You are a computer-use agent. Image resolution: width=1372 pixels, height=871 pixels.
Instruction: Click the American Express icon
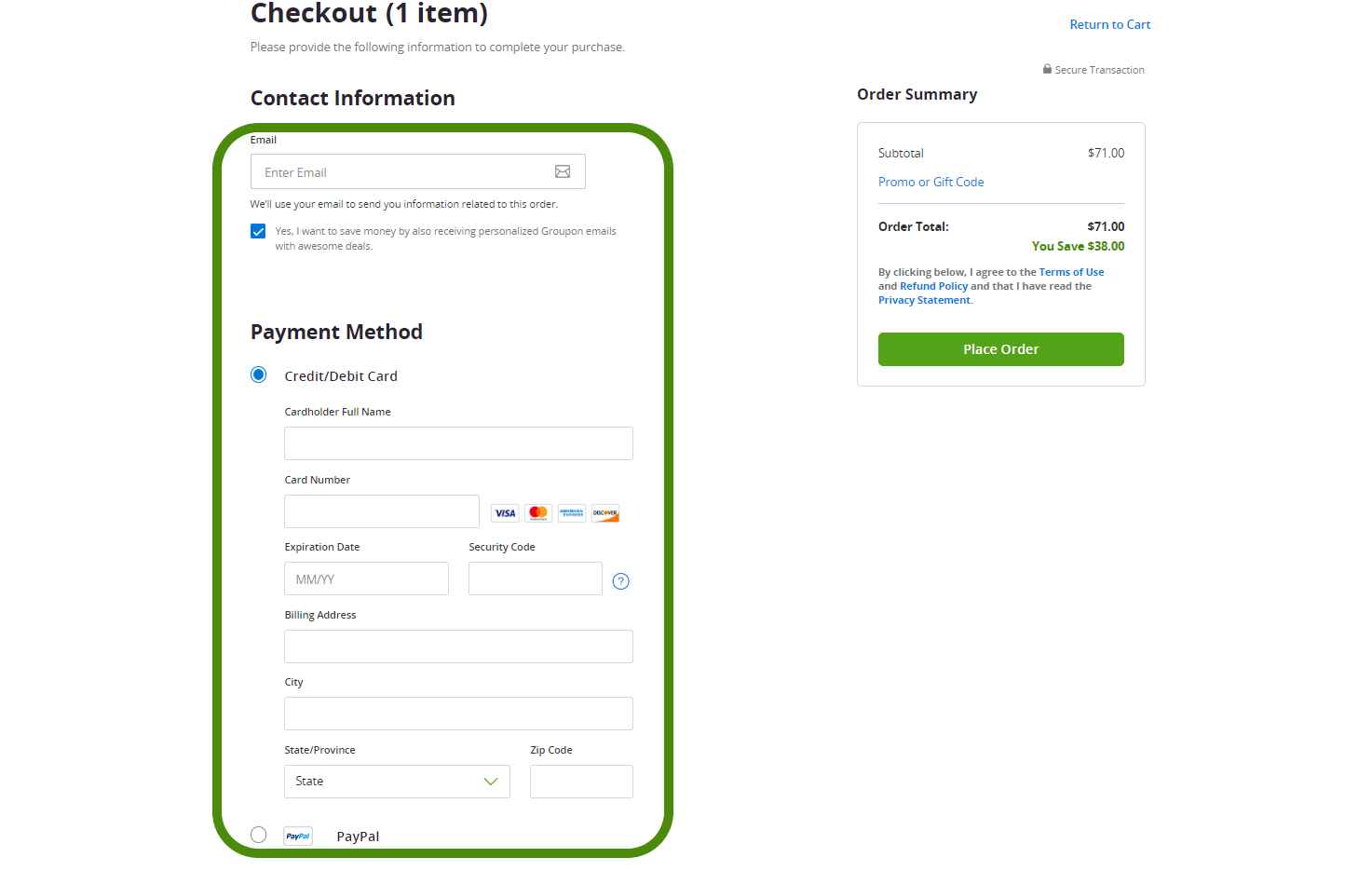click(x=571, y=512)
